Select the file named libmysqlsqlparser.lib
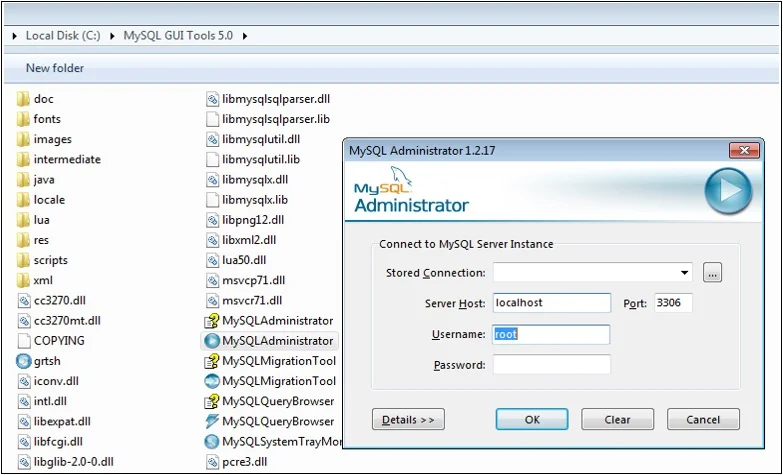The image size is (783, 475). (x=276, y=119)
